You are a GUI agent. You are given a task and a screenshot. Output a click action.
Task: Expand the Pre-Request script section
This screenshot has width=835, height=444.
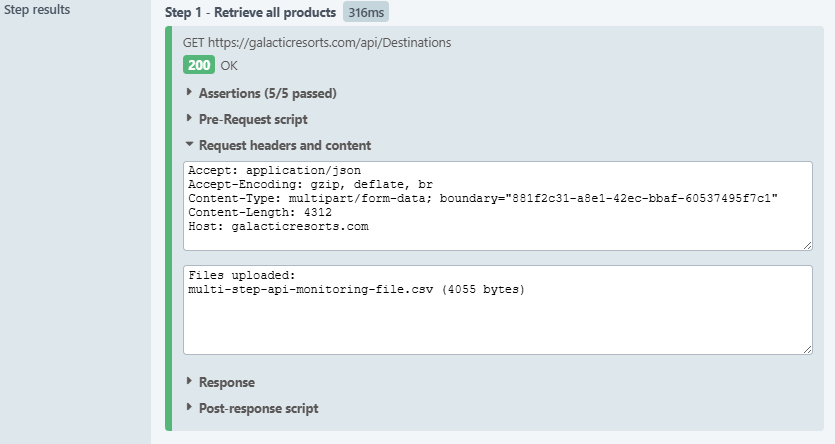point(252,119)
